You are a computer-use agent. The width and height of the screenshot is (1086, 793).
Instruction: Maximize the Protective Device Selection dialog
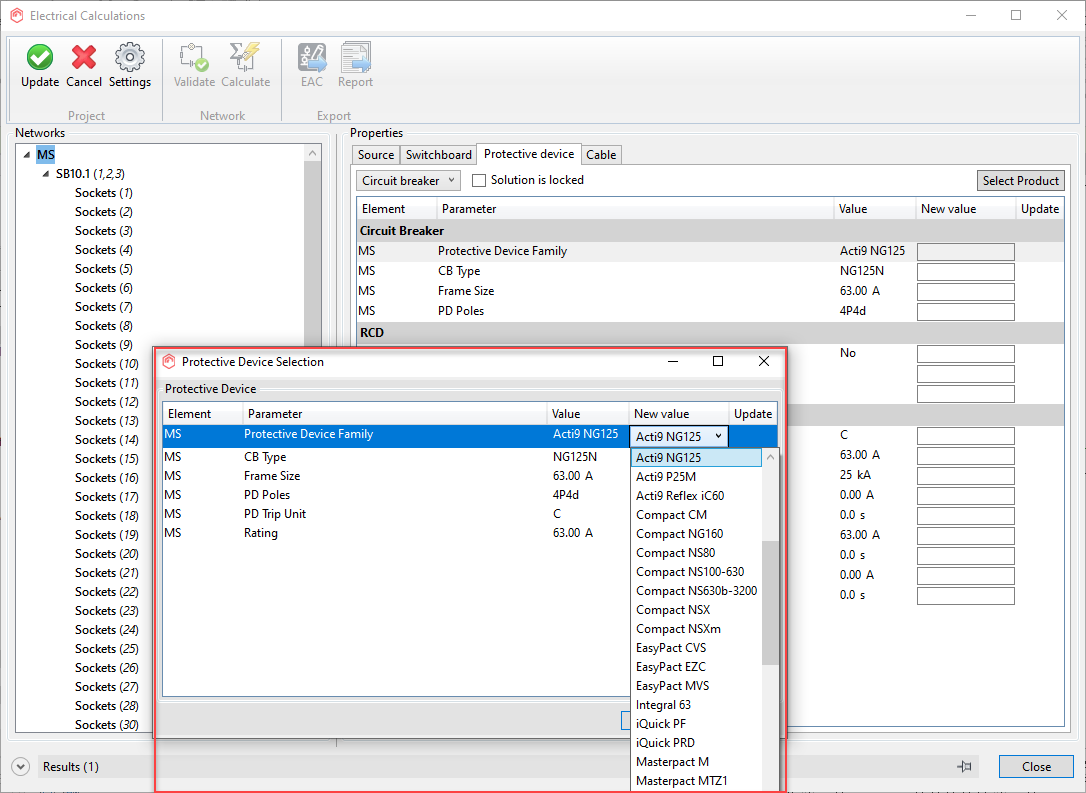(718, 362)
